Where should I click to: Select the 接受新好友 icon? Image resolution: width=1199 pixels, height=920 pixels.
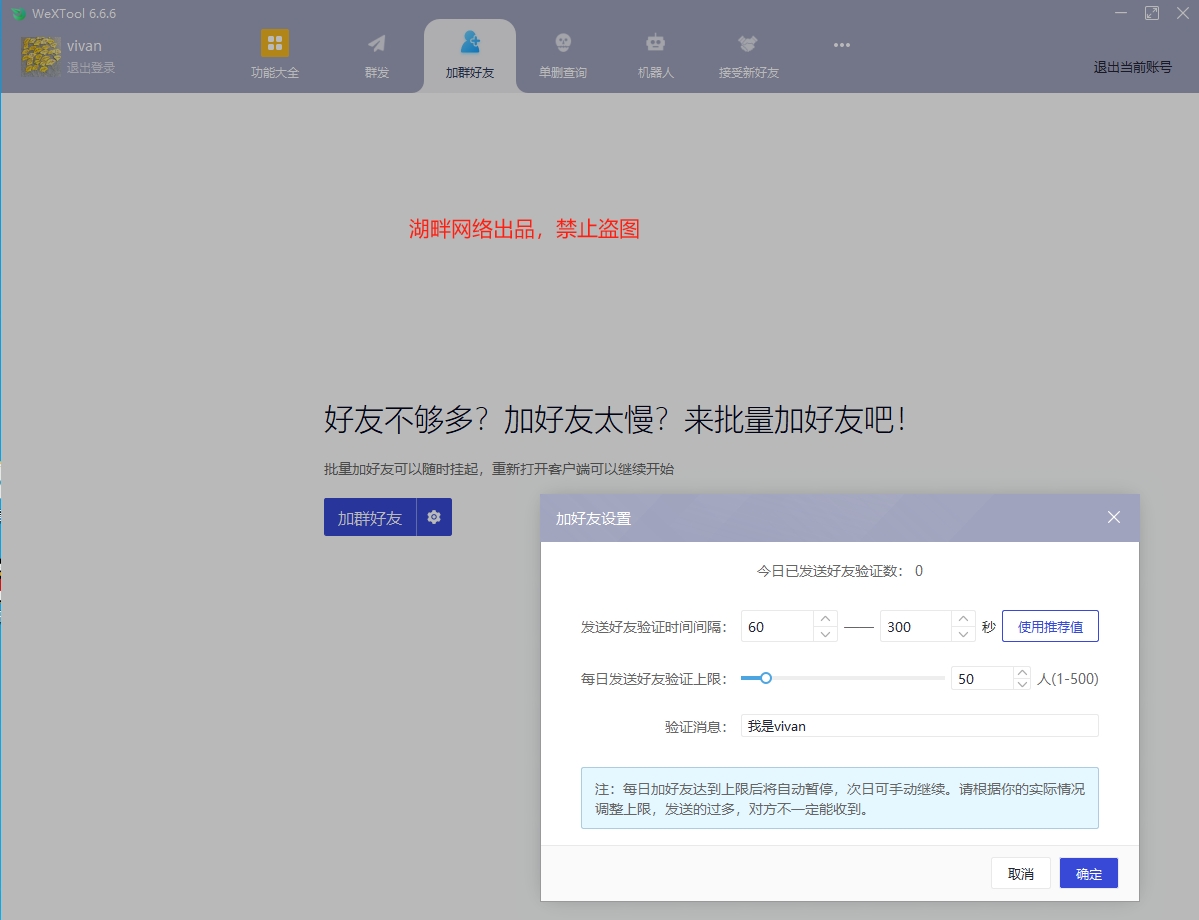pyautogui.click(x=748, y=44)
